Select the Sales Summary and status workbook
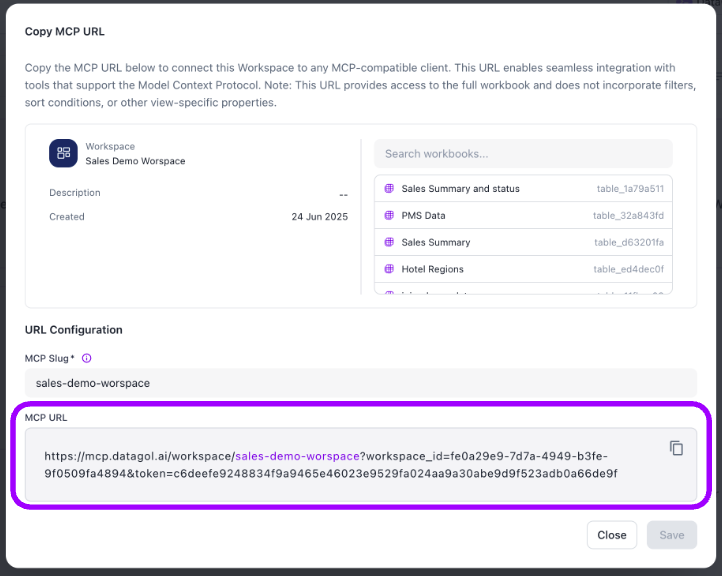Viewport: 722px width, 576px height. (523, 188)
